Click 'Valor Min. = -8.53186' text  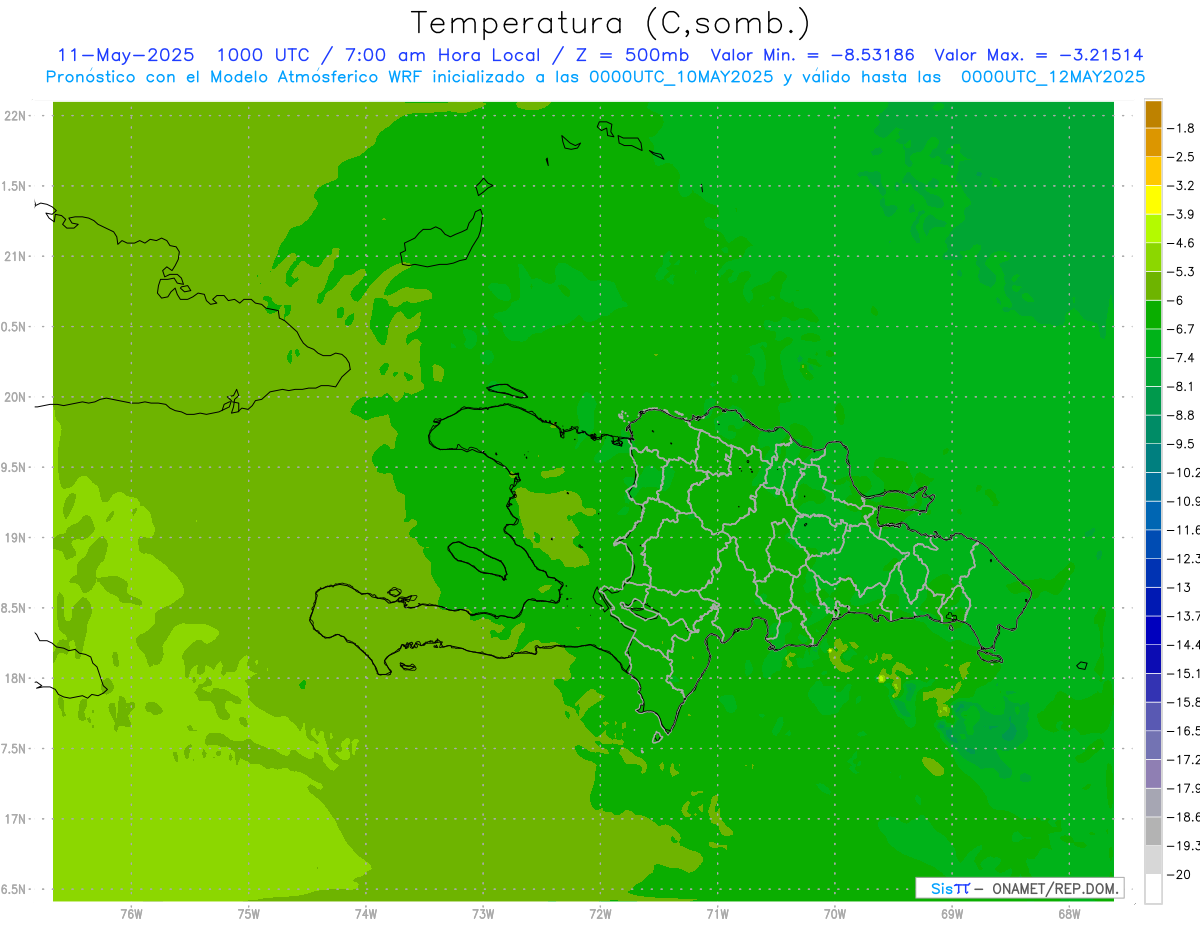point(815,55)
